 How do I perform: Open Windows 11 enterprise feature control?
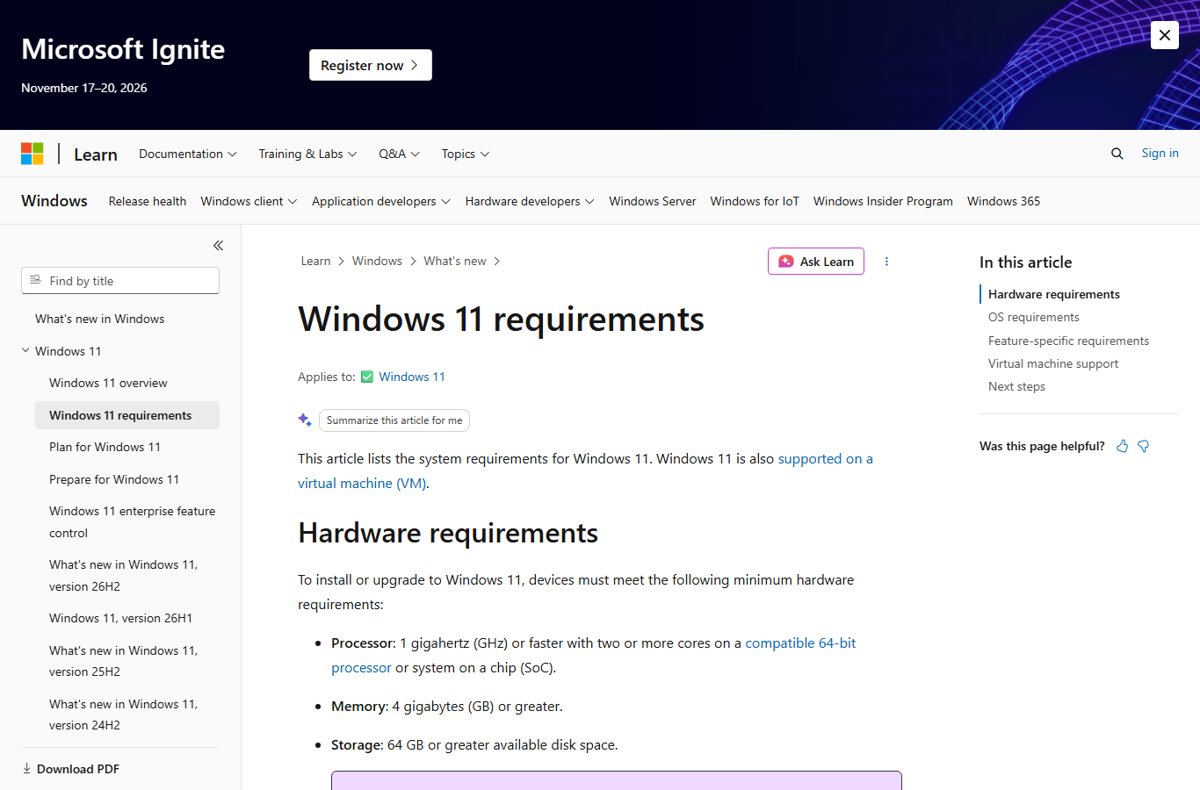(132, 522)
